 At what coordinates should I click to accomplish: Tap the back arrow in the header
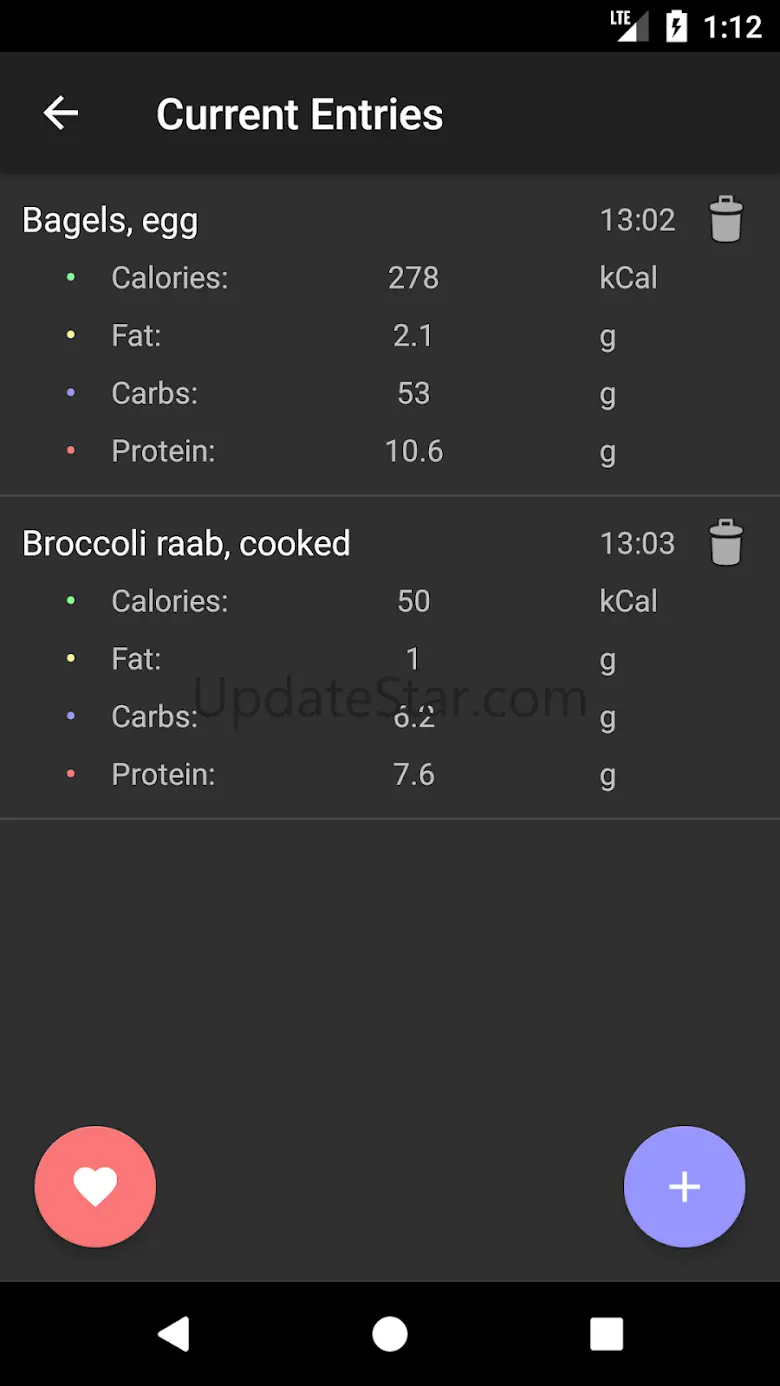tap(61, 113)
